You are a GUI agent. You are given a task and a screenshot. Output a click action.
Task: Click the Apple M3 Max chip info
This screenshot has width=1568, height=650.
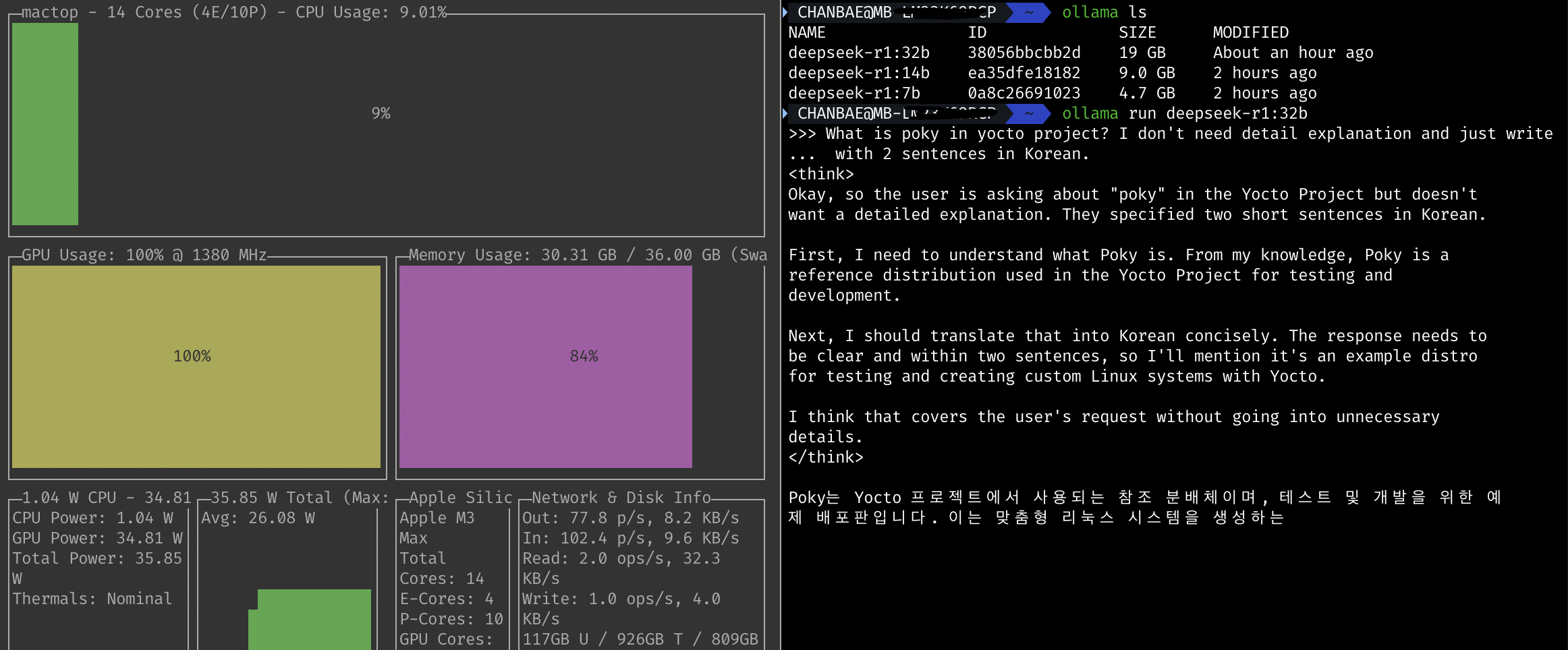coord(437,528)
